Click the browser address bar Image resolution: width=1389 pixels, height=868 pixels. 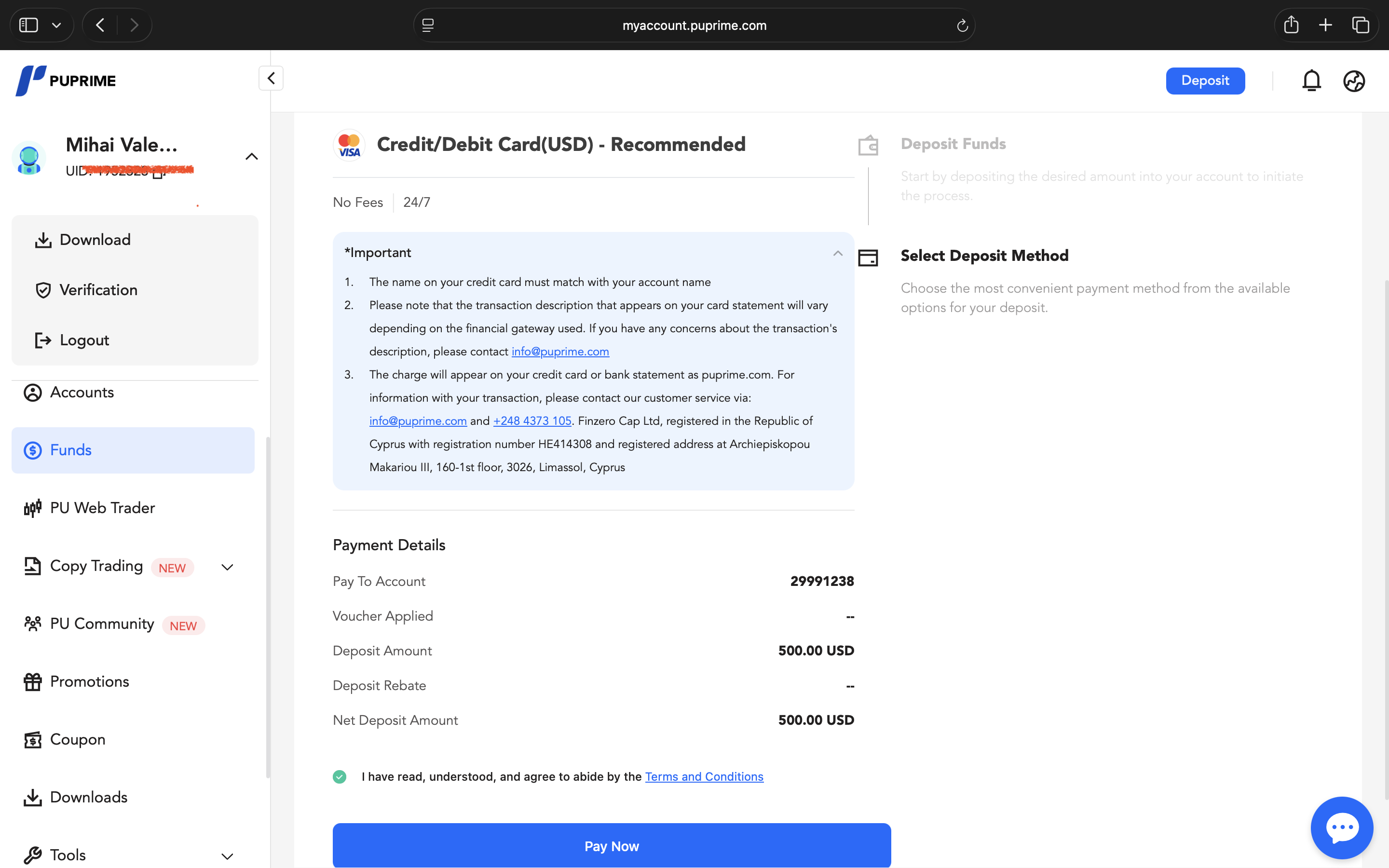(694, 25)
